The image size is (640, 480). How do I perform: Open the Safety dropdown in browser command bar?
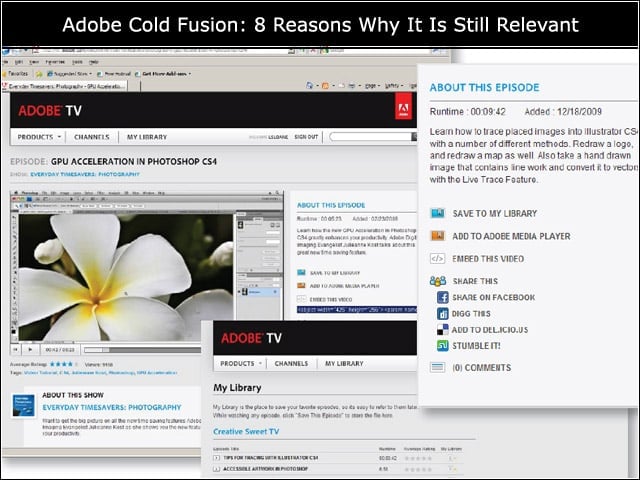[393, 86]
